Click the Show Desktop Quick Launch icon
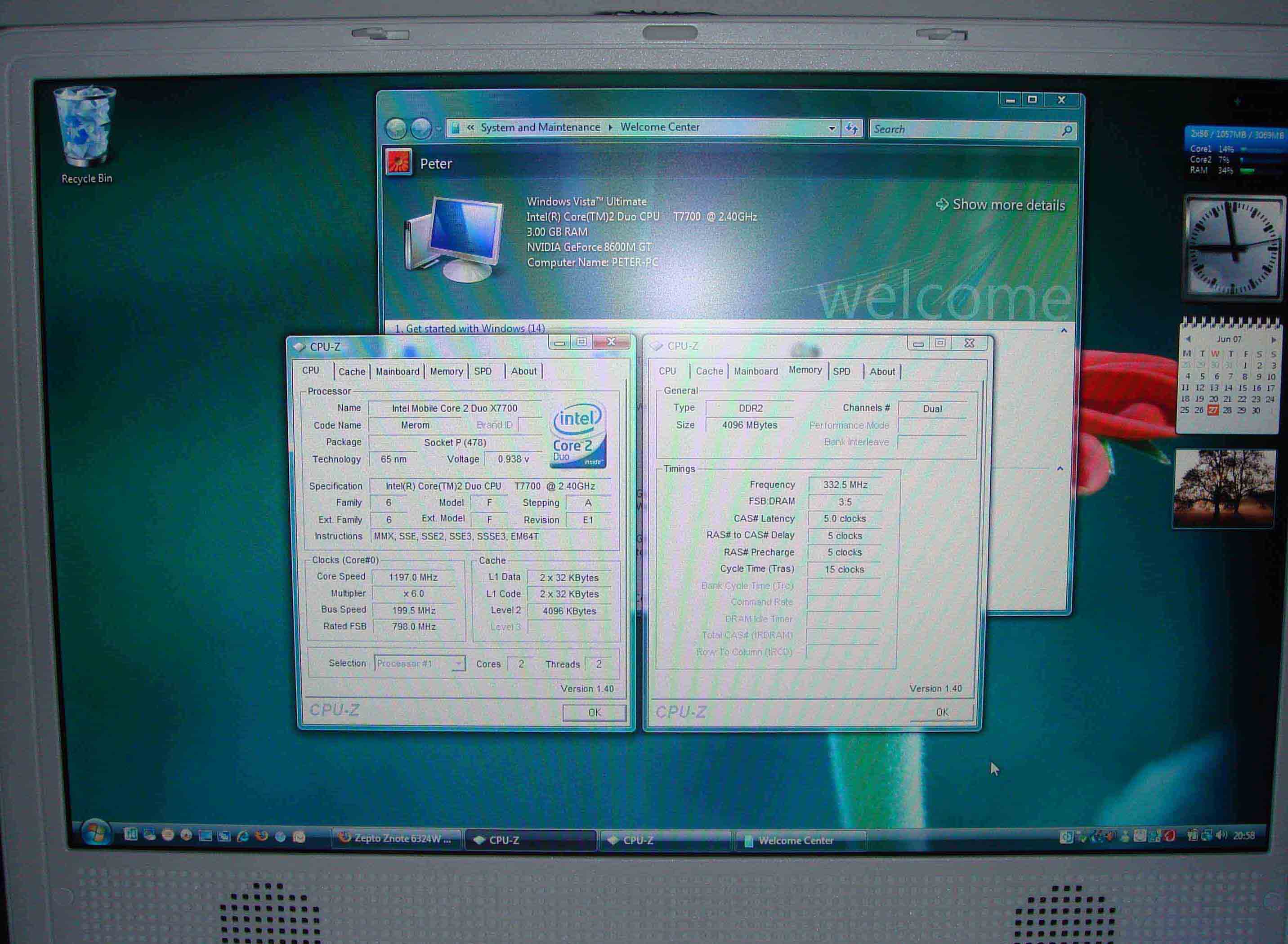This screenshot has width=1288, height=944. [x=206, y=836]
